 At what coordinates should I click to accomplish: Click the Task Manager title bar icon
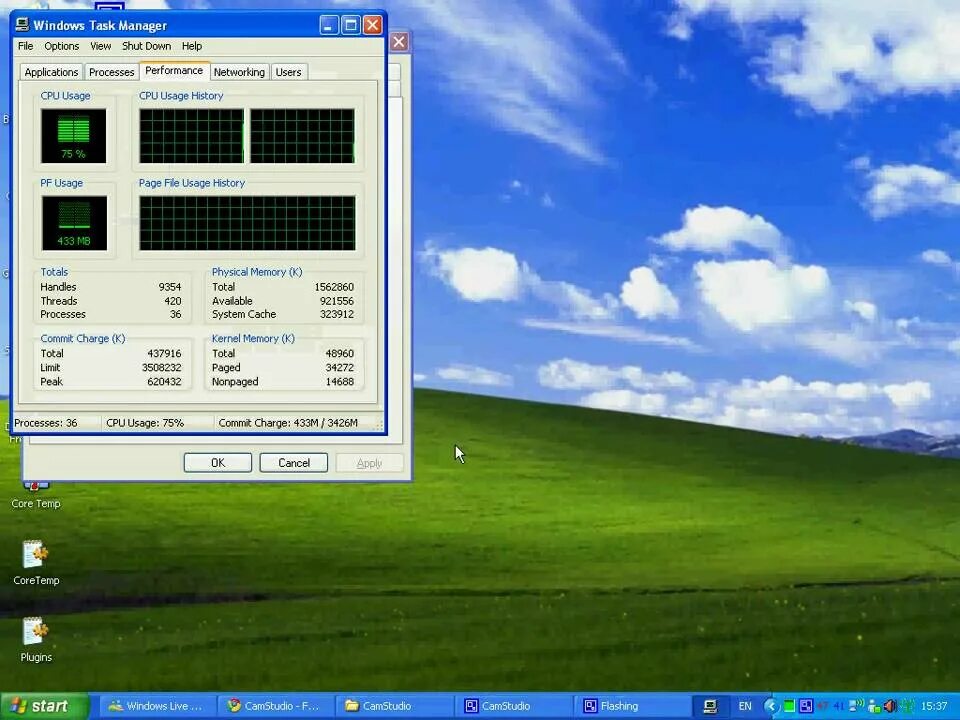pos(23,24)
